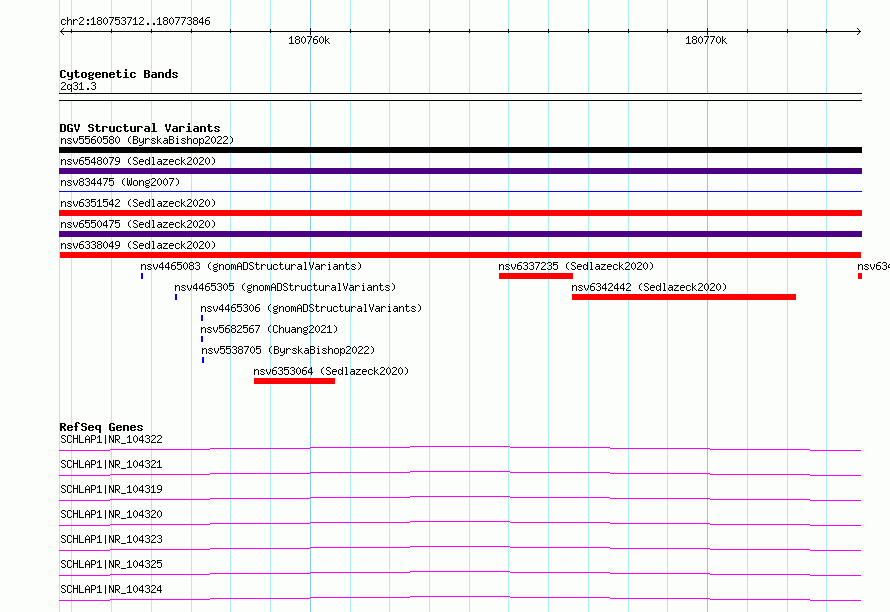Select the RefSeq Genes track title
Screen dimensions: 890x612
tap(102, 427)
